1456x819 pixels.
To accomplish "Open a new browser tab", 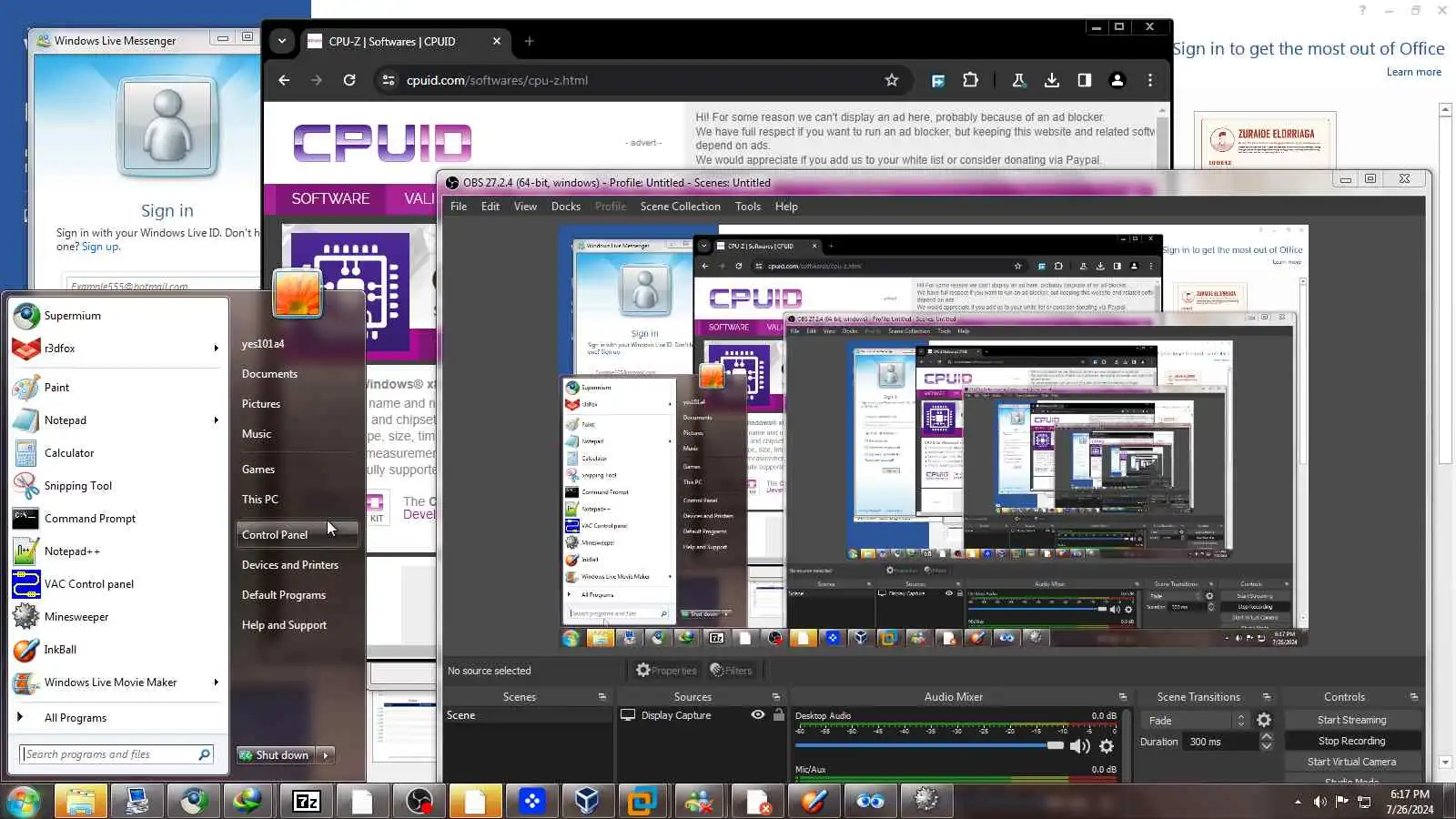I will pyautogui.click(x=530, y=41).
